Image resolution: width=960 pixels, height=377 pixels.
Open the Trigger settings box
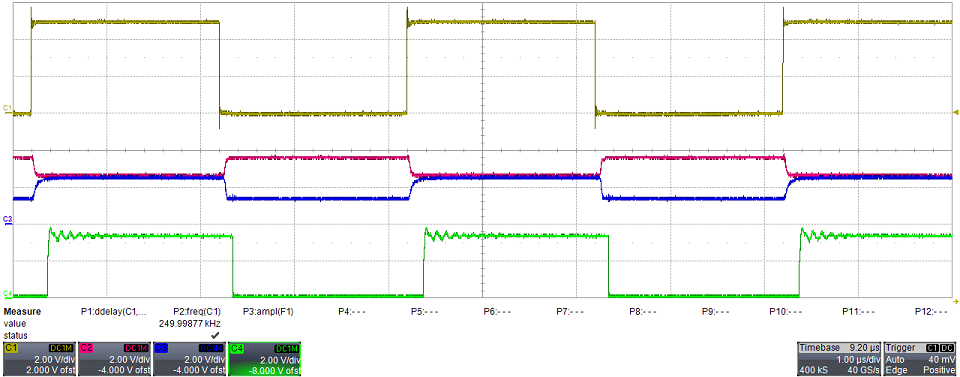920,359
